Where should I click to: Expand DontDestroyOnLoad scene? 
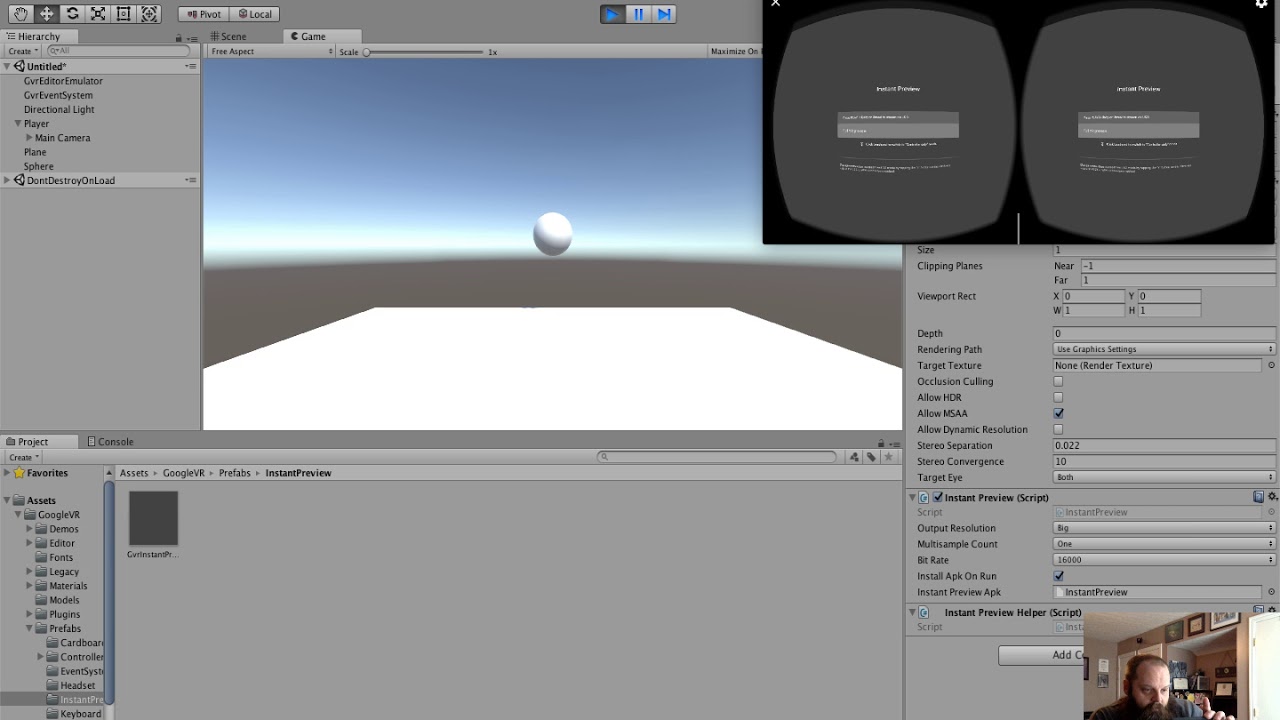coord(7,180)
